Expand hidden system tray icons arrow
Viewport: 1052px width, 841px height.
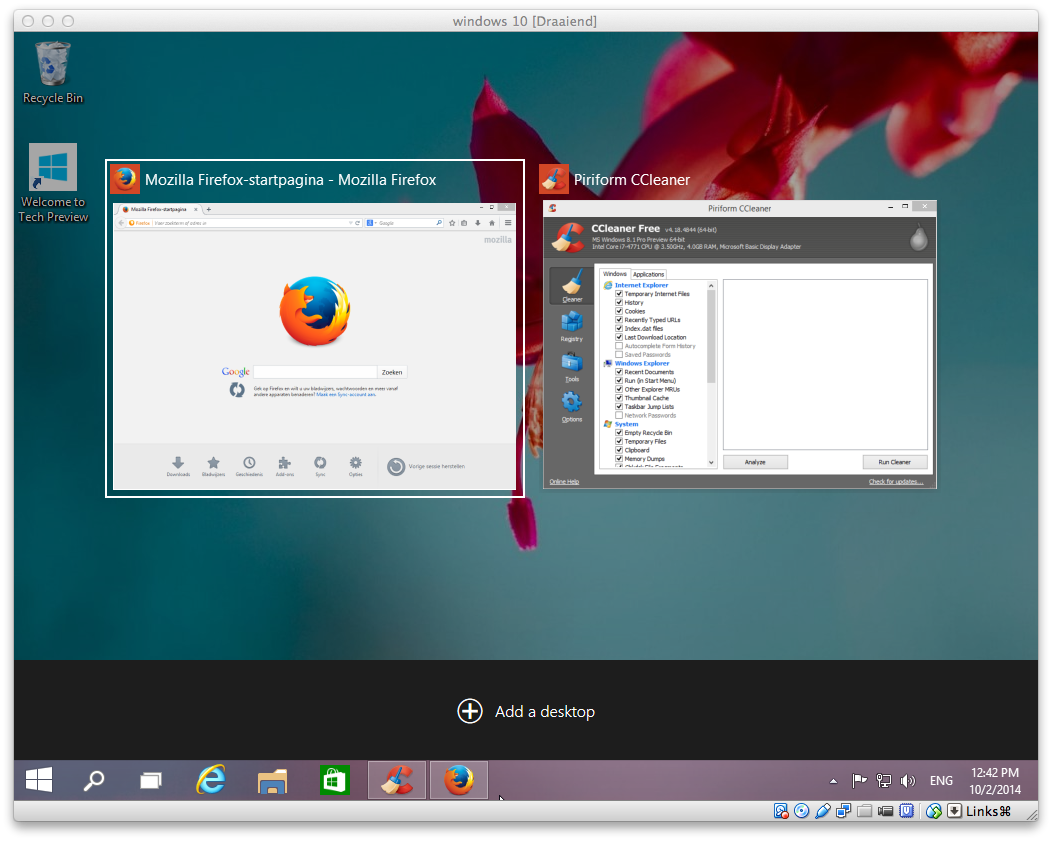point(833,781)
